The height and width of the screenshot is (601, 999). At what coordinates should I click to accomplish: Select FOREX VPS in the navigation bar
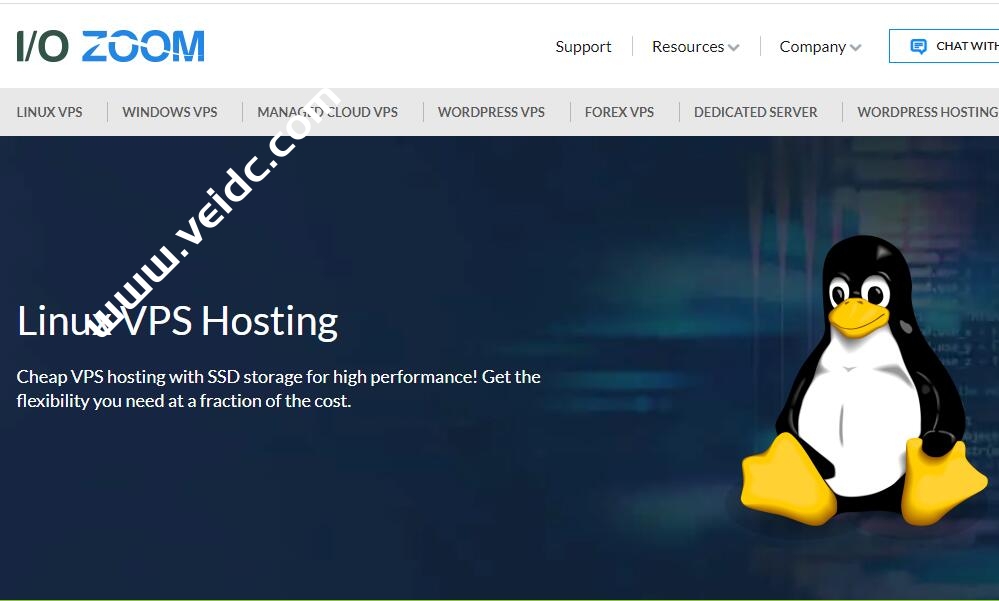[619, 112]
